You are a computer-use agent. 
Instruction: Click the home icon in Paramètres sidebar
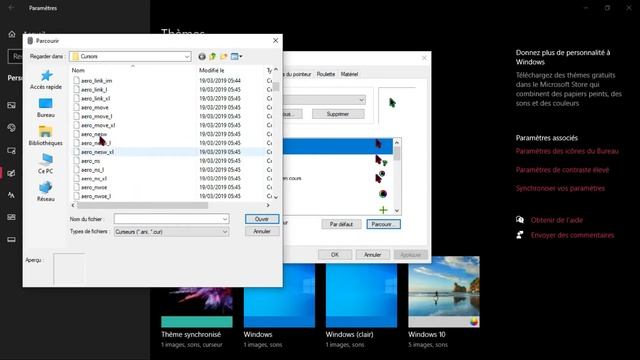[x=12, y=34]
